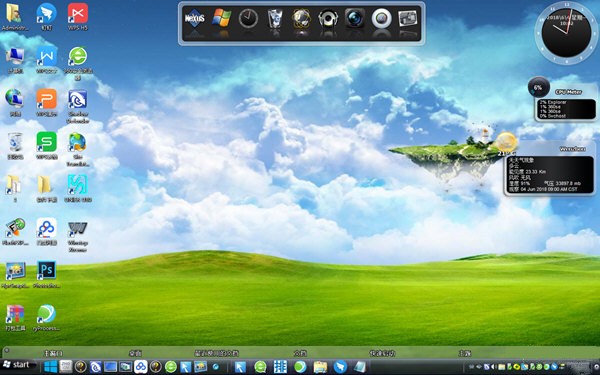Open the Nexus logo in the dock
The height and width of the screenshot is (375, 600).
pyautogui.click(x=194, y=18)
